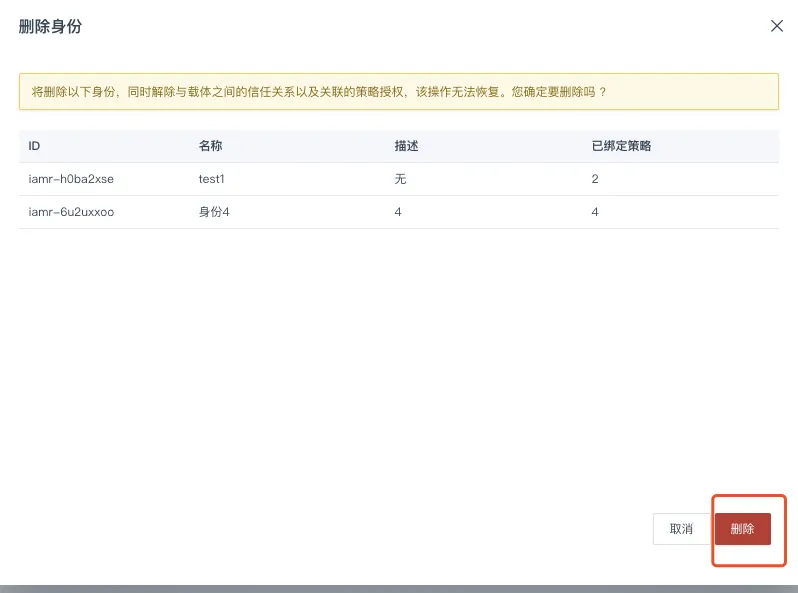Screen dimensions: 798x593
Task: Click the 名称 column header
Action: [x=210, y=146]
